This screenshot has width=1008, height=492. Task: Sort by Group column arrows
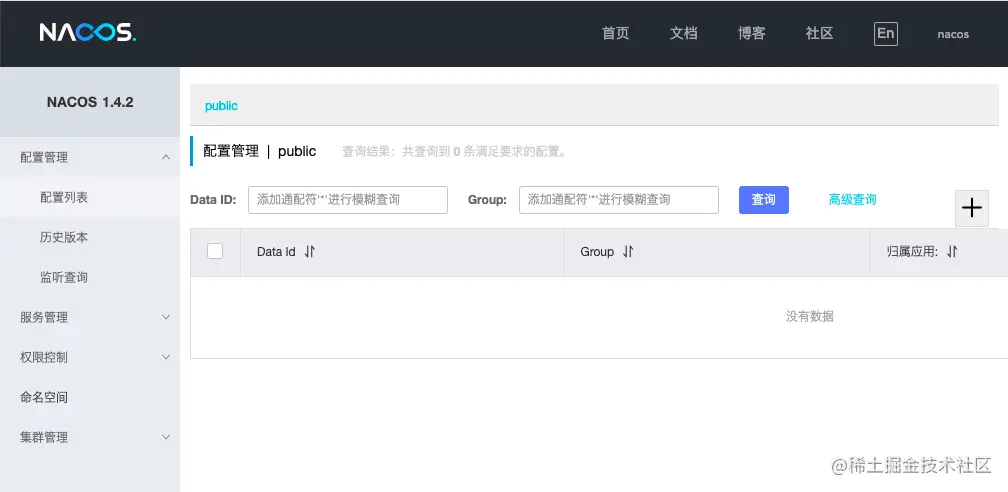(628, 252)
